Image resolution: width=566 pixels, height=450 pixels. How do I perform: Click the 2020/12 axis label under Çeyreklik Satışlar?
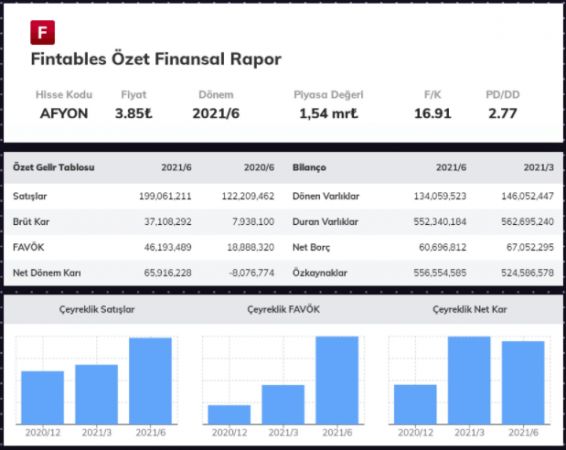pyautogui.click(x=43, y=432)
